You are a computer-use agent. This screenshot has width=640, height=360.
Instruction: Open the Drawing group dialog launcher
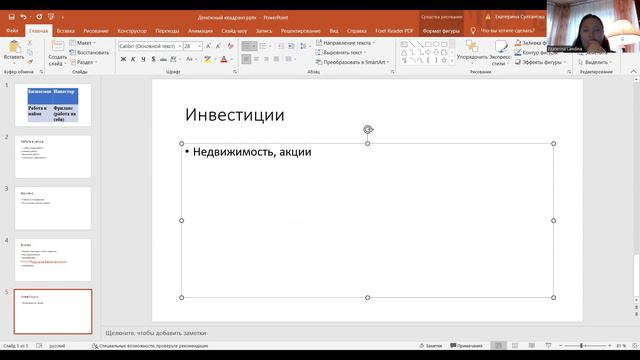tap(569, 72)
